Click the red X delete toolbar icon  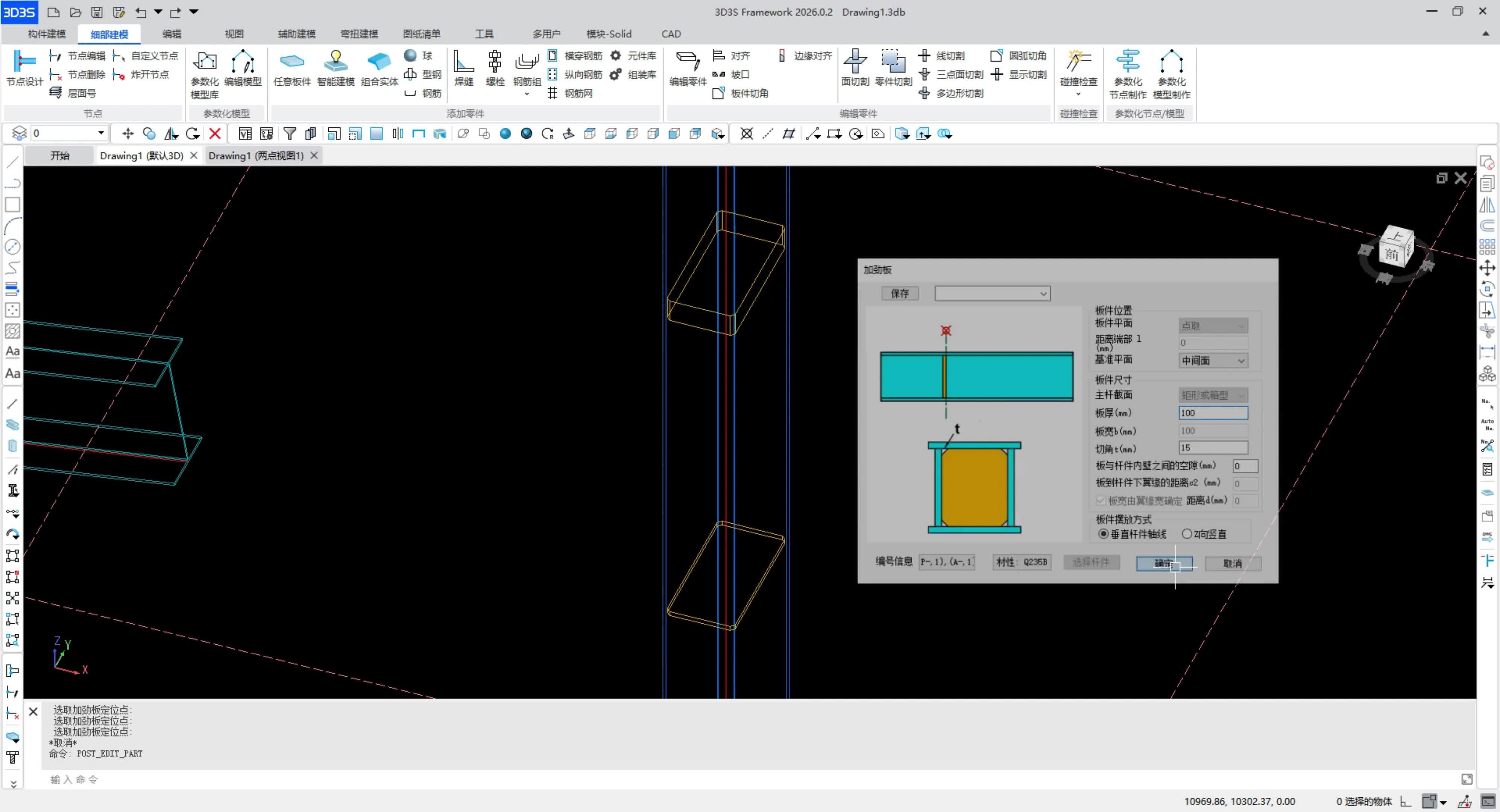215,134
